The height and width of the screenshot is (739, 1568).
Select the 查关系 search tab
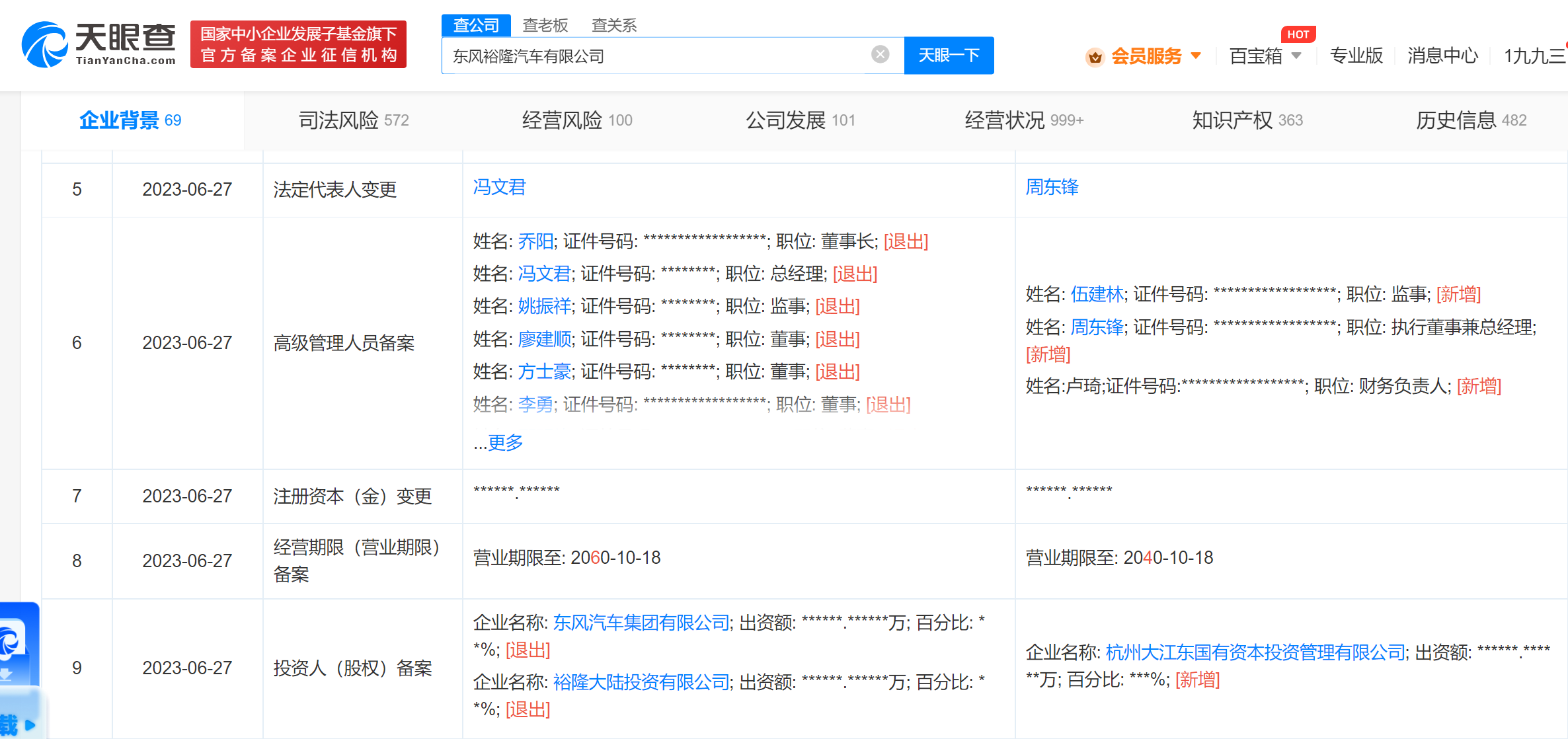coord(614,25)
